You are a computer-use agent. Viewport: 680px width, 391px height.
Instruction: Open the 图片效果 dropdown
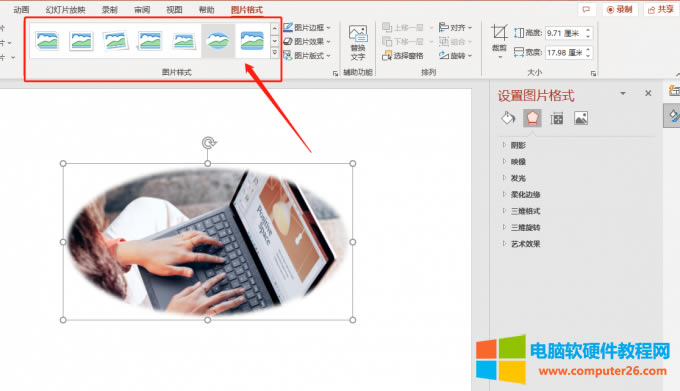click(x=307, y=42)
